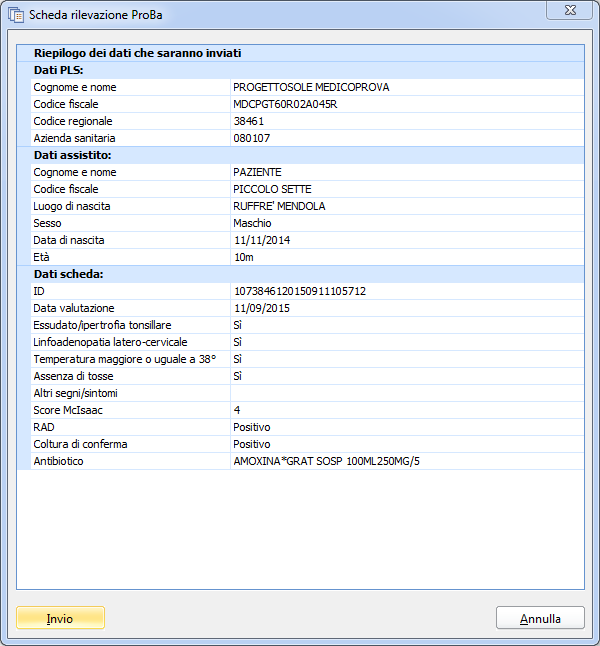Click the RAD value 'Positivo'

point(252,427)
